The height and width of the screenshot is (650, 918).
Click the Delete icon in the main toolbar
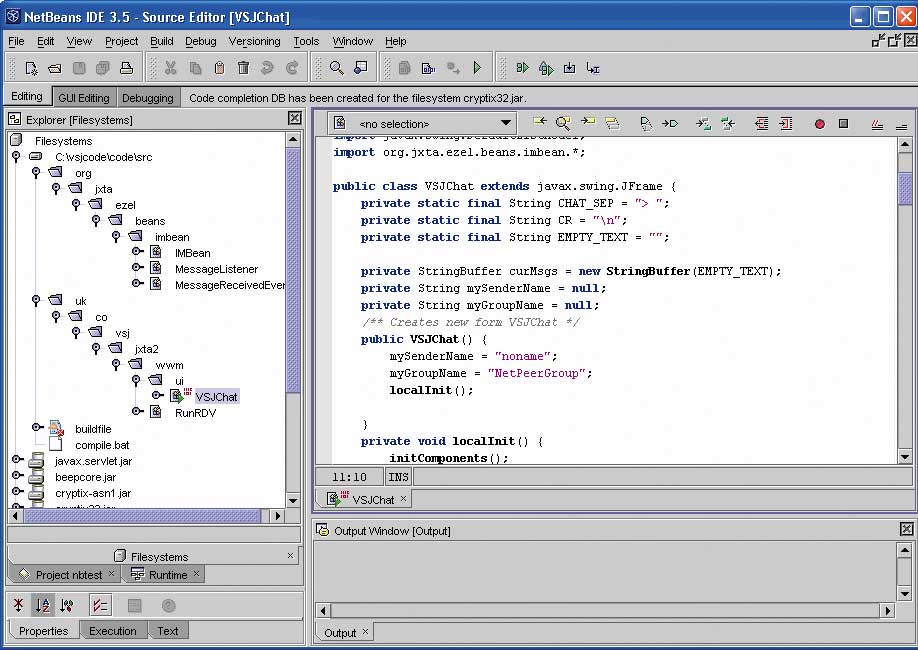pos(243,67)
